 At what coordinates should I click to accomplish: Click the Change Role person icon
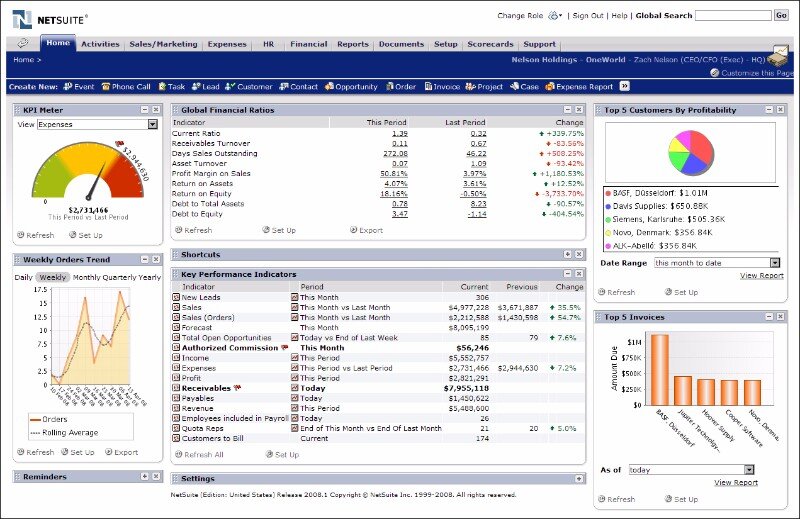tap(555, 16)
